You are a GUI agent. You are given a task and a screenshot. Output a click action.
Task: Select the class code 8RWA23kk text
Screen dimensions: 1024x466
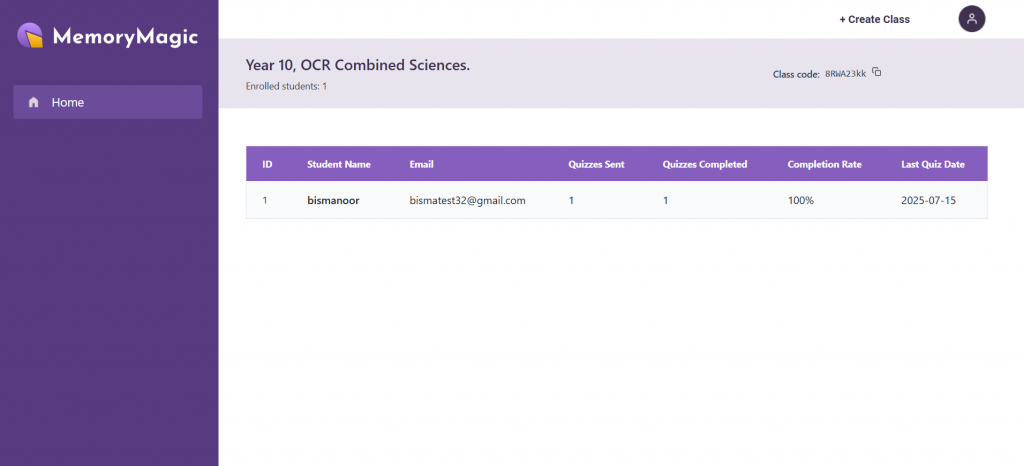click(846, 74)
